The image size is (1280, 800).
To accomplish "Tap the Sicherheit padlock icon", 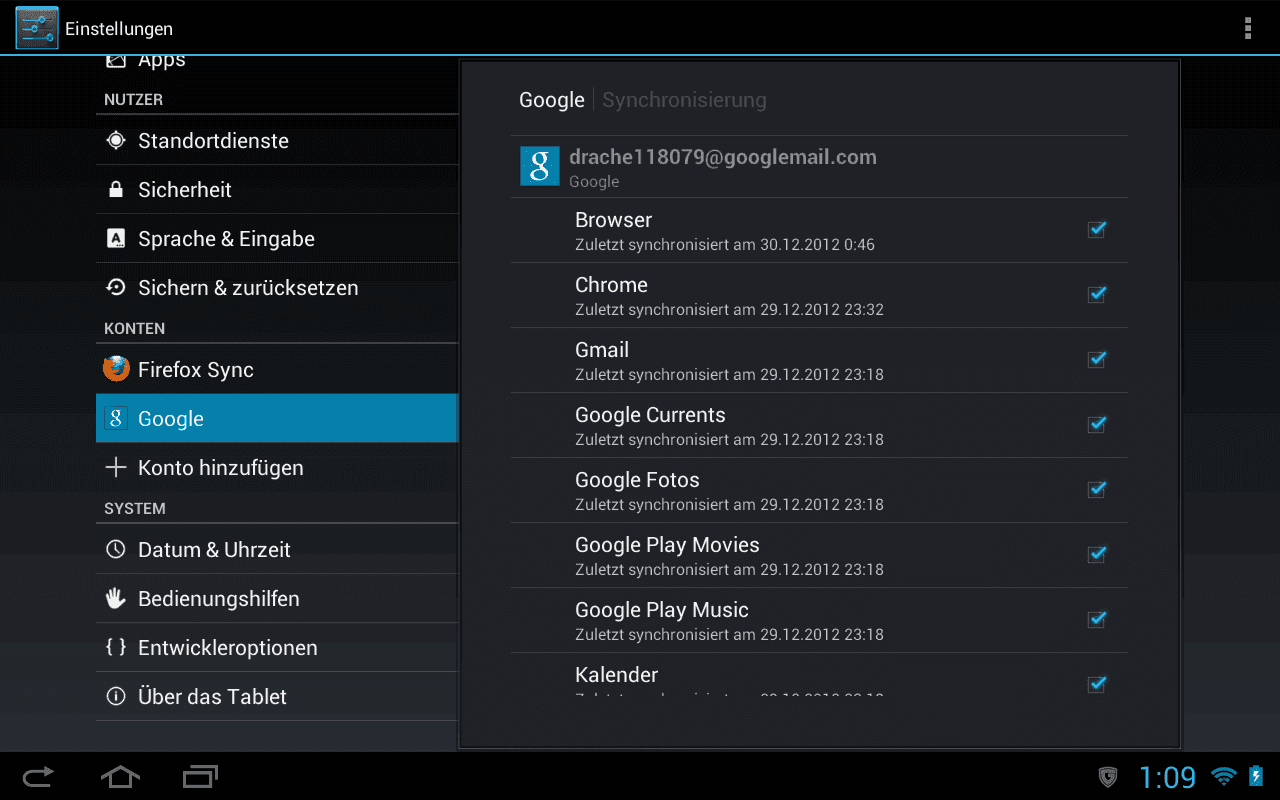I will tap(116, 190).
